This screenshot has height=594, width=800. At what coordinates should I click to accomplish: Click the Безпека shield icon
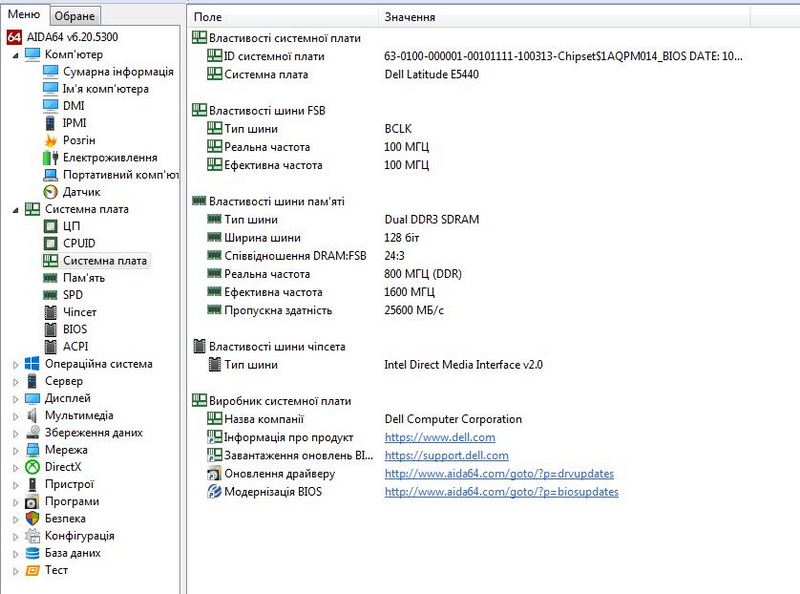(x=32, y=518)
